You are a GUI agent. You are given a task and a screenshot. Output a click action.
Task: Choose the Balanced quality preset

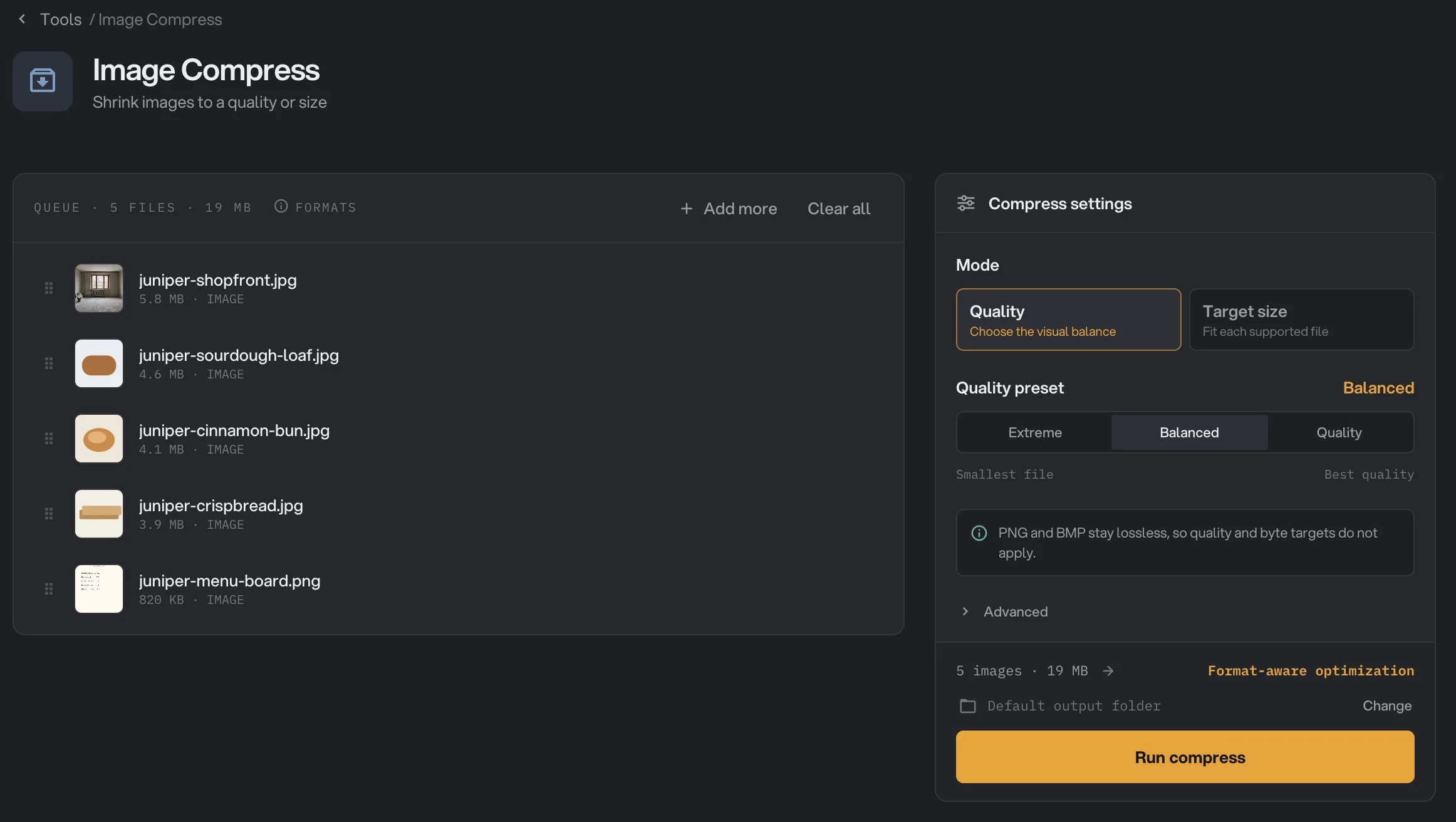1189,432
